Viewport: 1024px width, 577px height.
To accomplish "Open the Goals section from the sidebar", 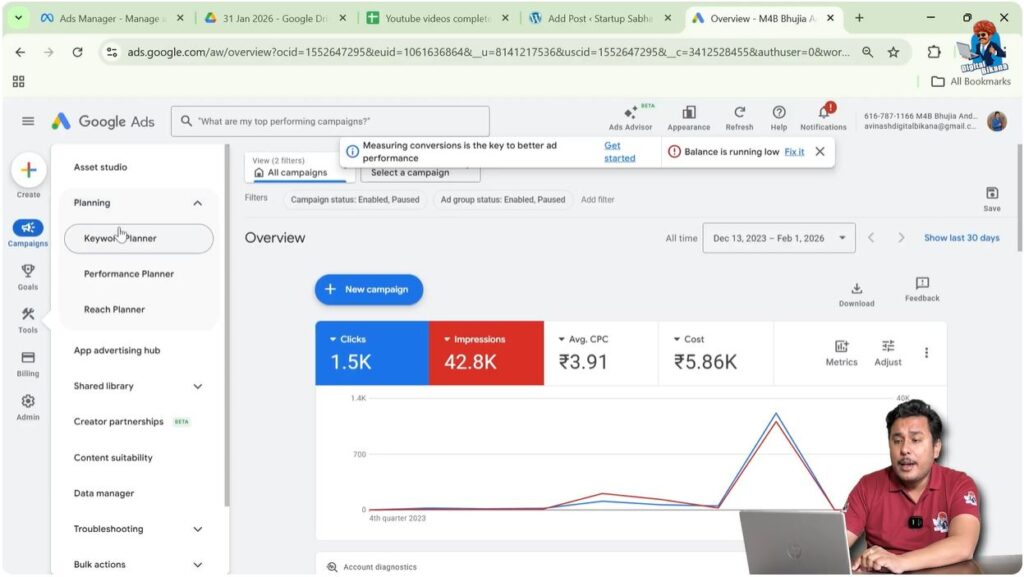I will 27,276.
